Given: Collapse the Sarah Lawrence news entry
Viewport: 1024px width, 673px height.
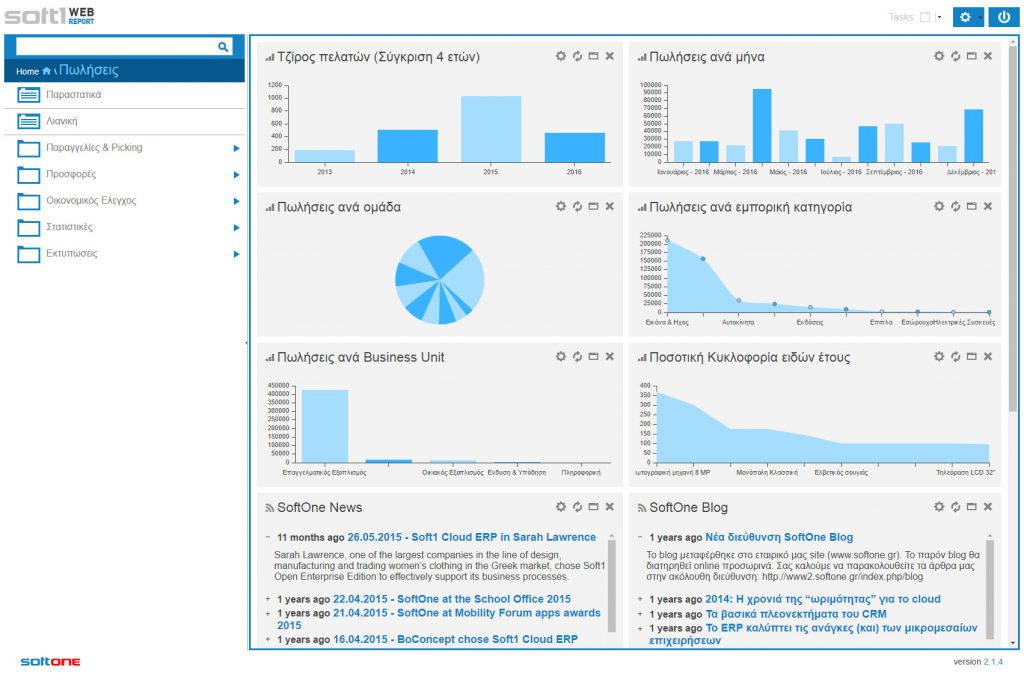Looking at the screenshot, I should [x=268, y=537].
